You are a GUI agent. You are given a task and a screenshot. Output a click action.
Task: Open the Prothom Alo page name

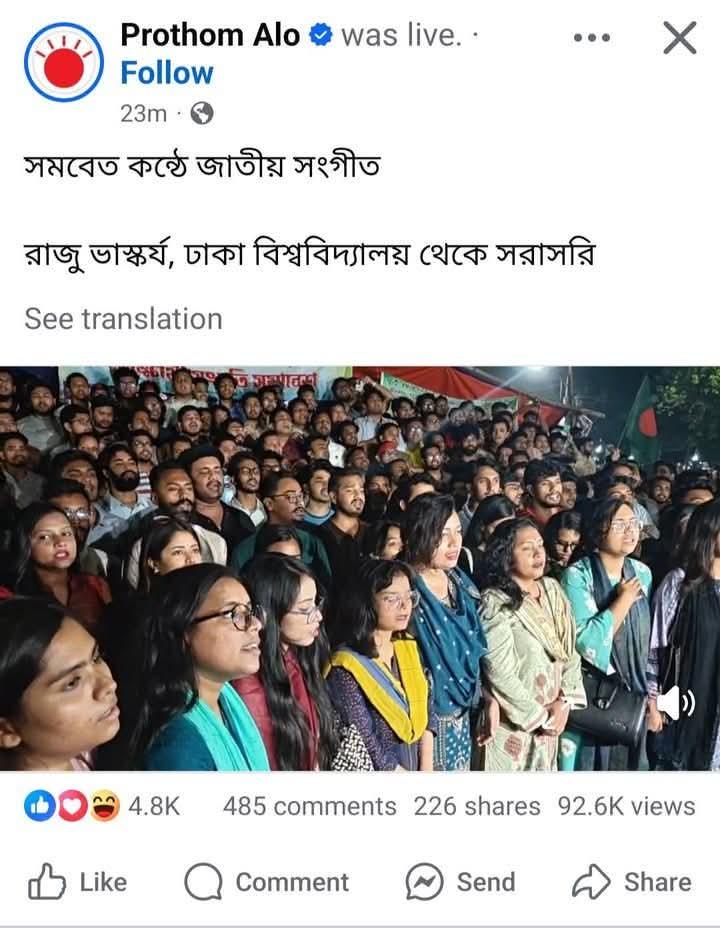210,36
